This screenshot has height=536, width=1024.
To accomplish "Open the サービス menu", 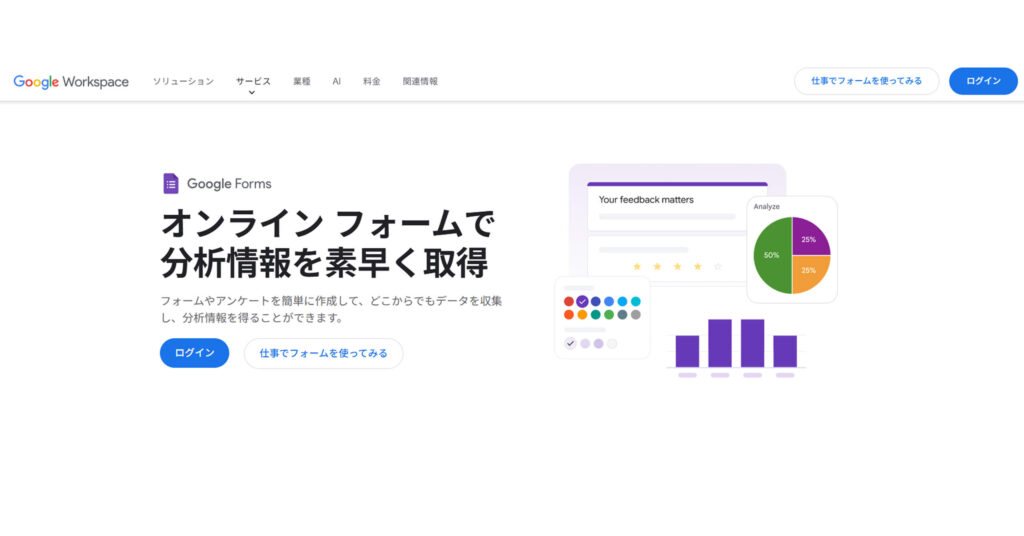I will tap(253, 82).
